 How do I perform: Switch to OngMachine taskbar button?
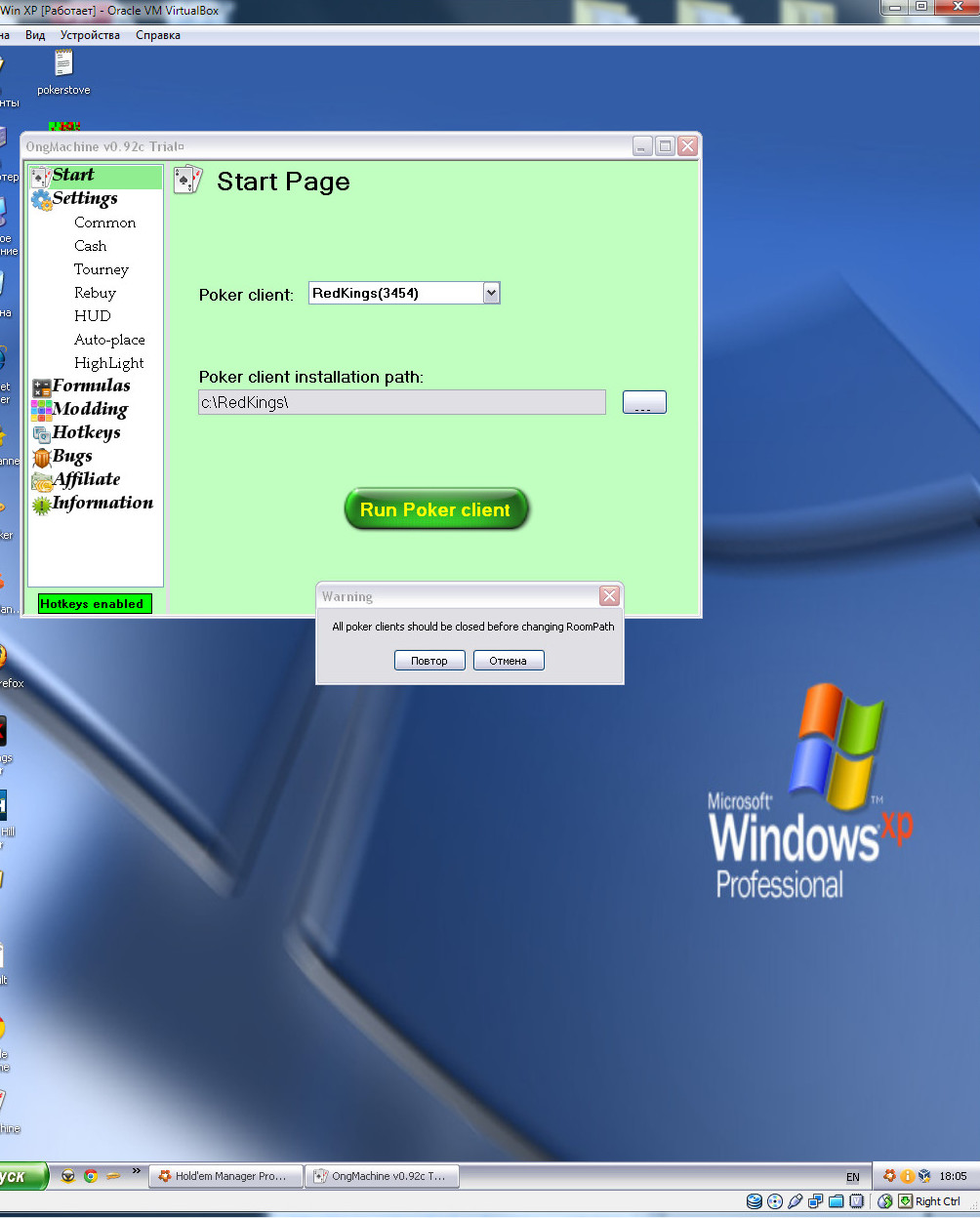pos(382,1176)
